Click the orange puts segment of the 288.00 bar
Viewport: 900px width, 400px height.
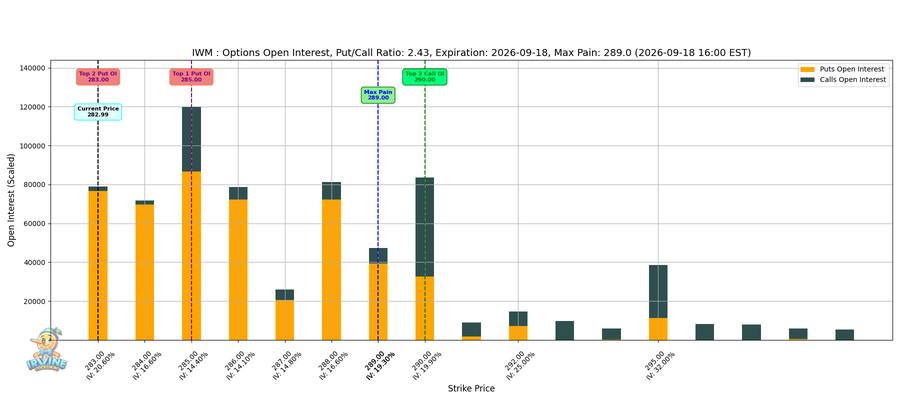(331, 270)
